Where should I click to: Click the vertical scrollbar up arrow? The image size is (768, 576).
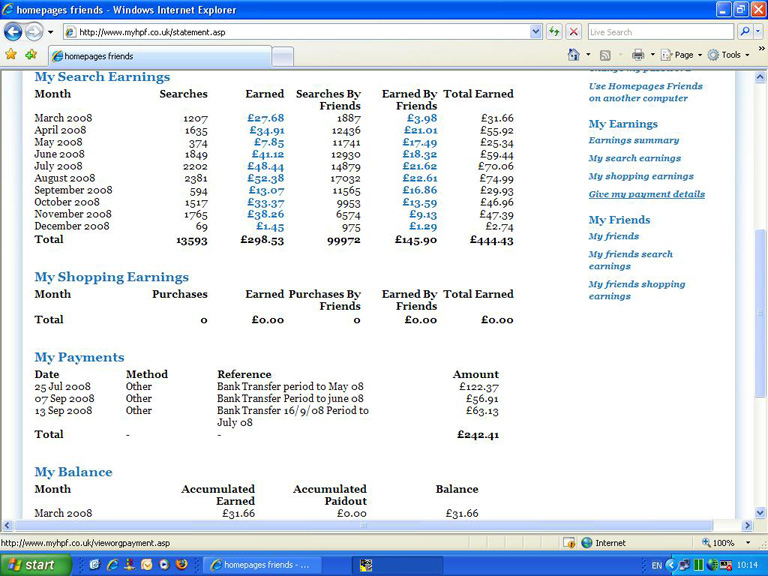760,77
